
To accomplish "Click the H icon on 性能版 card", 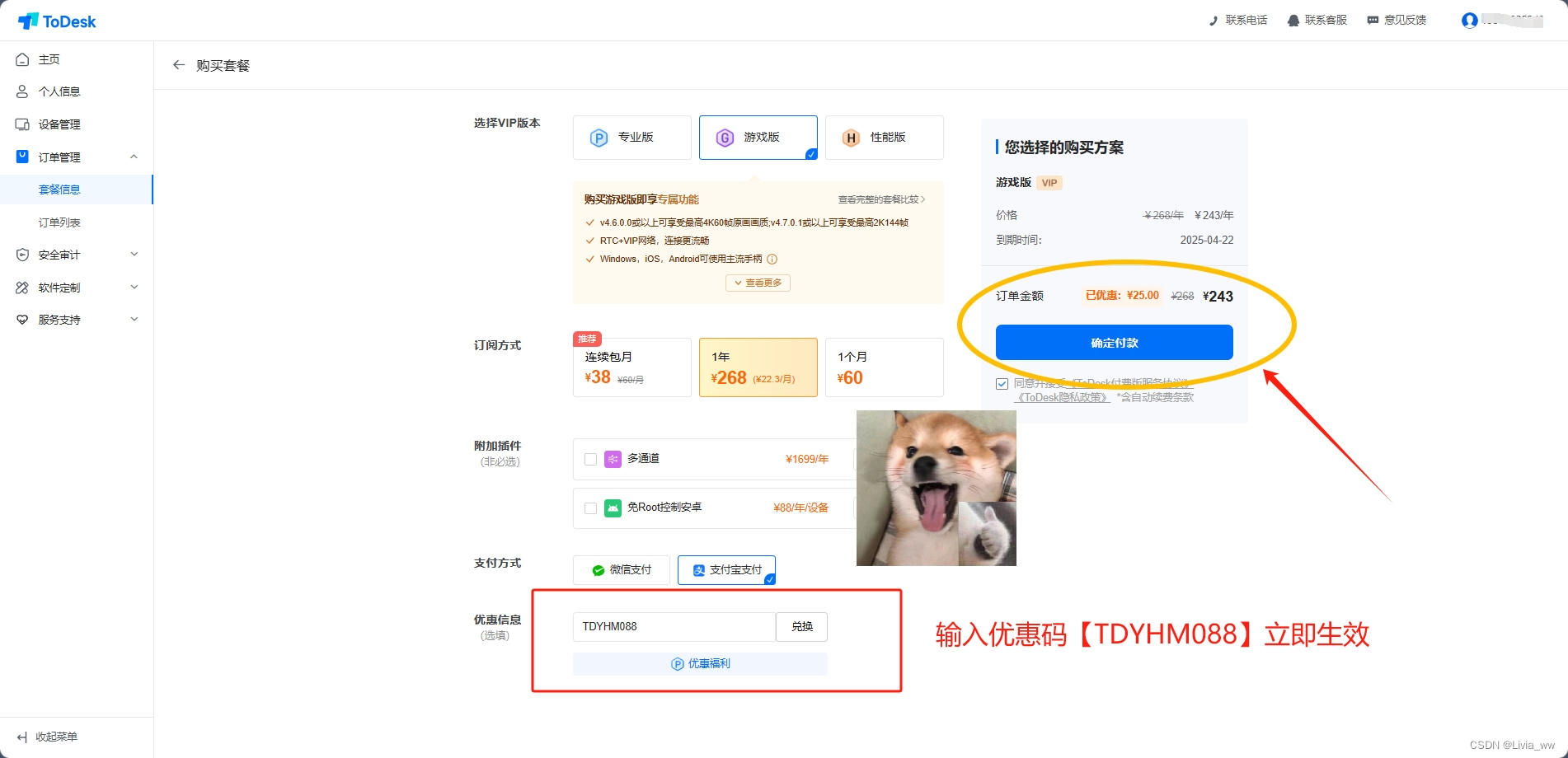I will pos(851,138).
